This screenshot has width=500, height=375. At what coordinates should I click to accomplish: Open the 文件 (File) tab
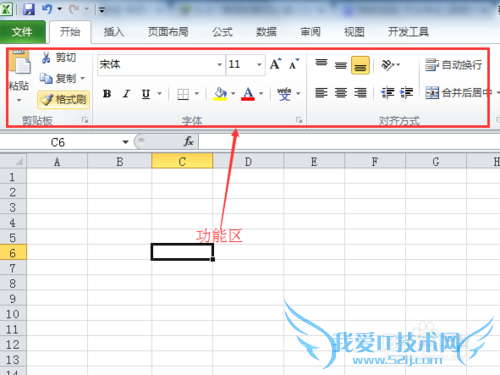(x=22, y=32)
